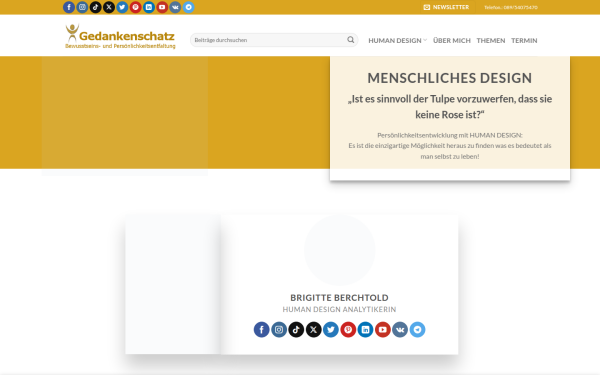Viewport: 600px width, 375px height.
Task: Click the round profile picture placeholder
Action: pyautogui.click(x=339, y=250)
